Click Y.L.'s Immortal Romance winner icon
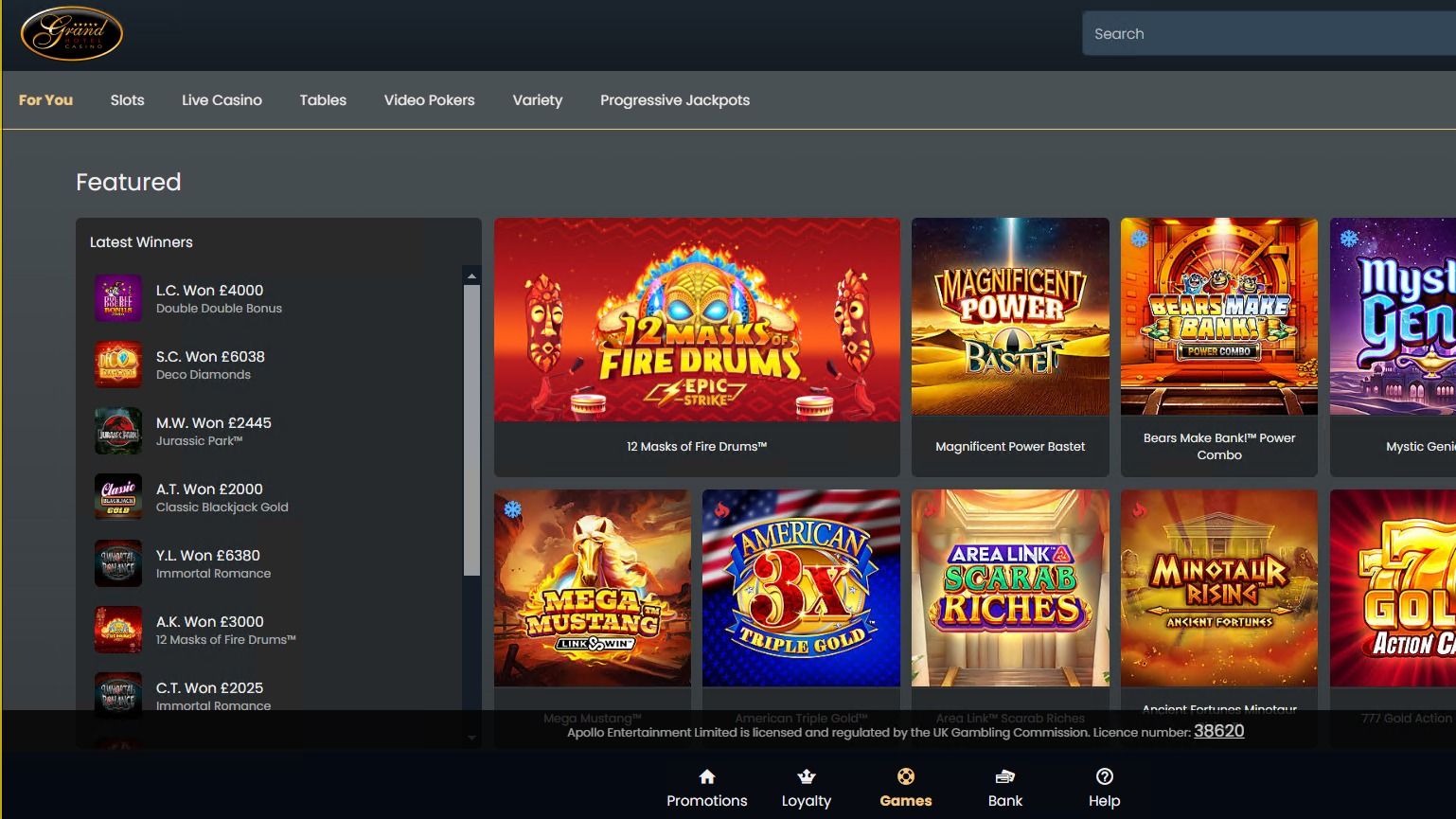 [118, 563]
